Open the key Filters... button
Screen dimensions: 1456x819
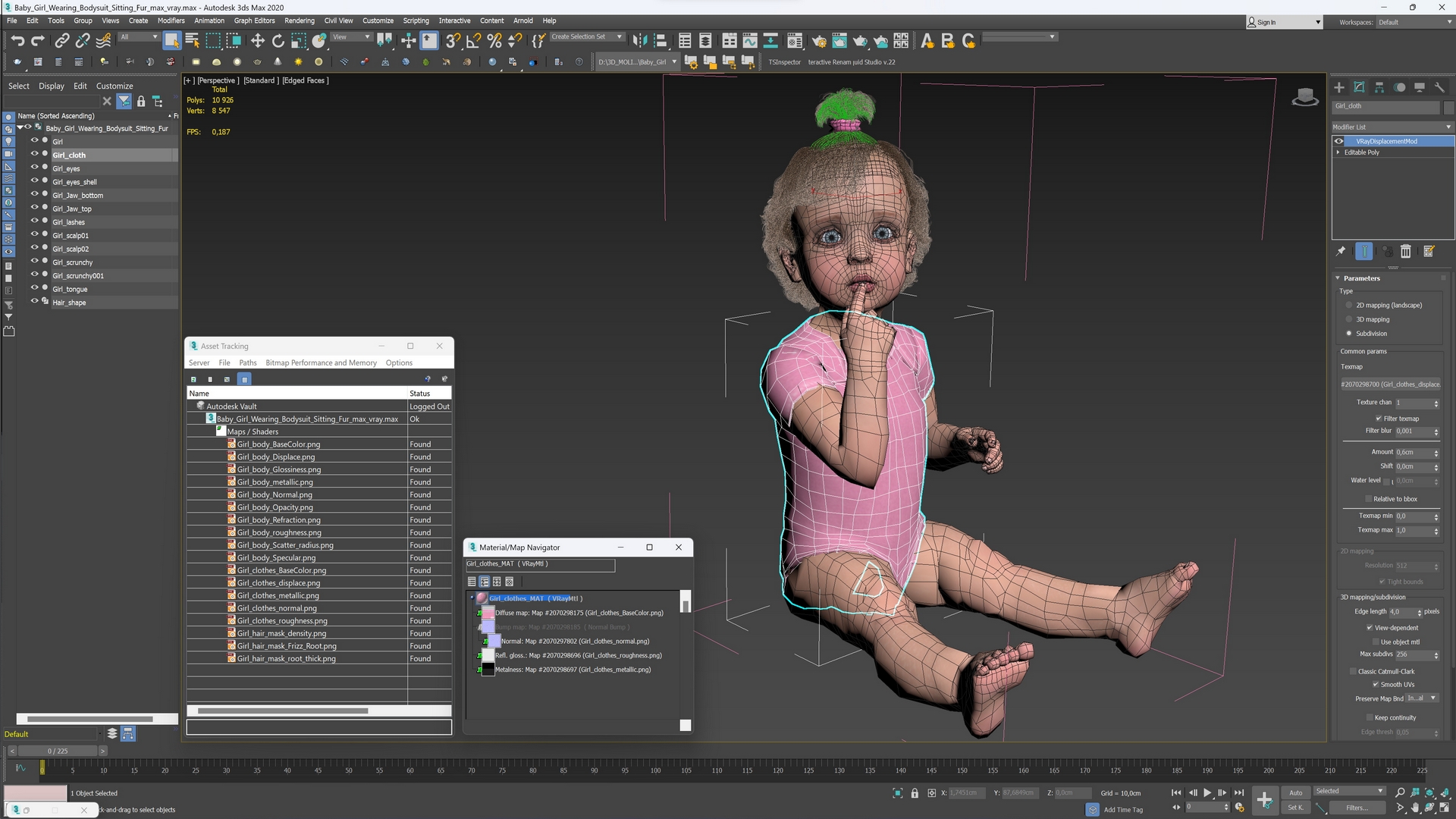pos(1357,808)
